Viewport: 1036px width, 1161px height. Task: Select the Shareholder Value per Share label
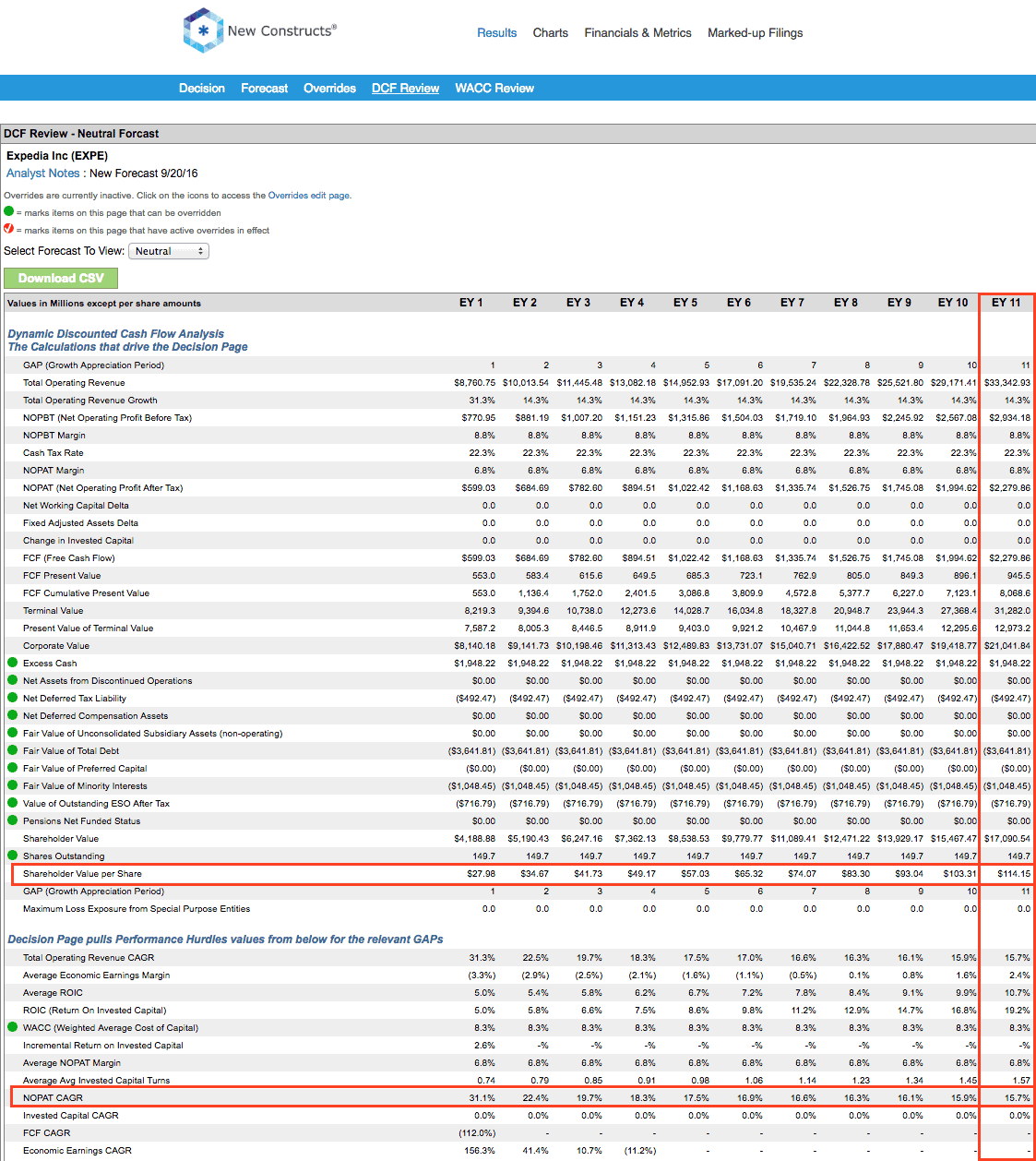tap(83, 874)
